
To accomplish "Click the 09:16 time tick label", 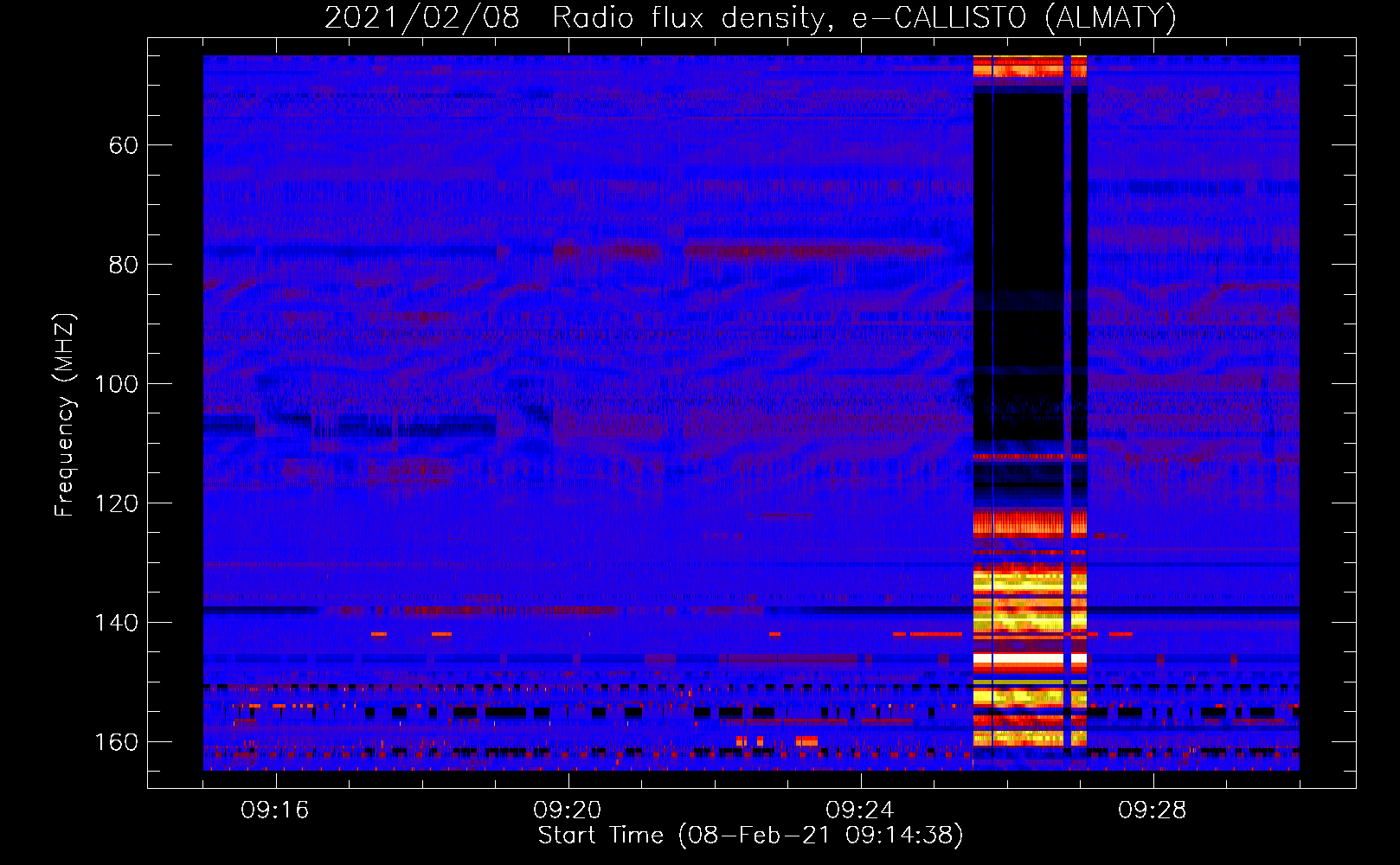I will [275, 811].
